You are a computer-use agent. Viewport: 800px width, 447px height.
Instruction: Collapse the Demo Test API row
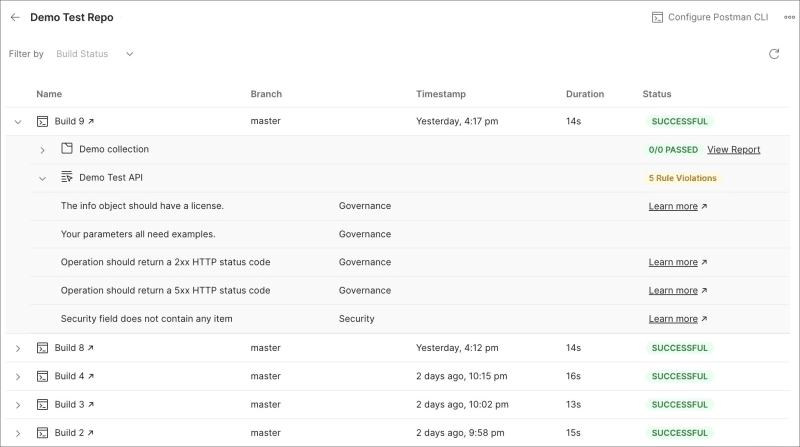tap(43, 178)
